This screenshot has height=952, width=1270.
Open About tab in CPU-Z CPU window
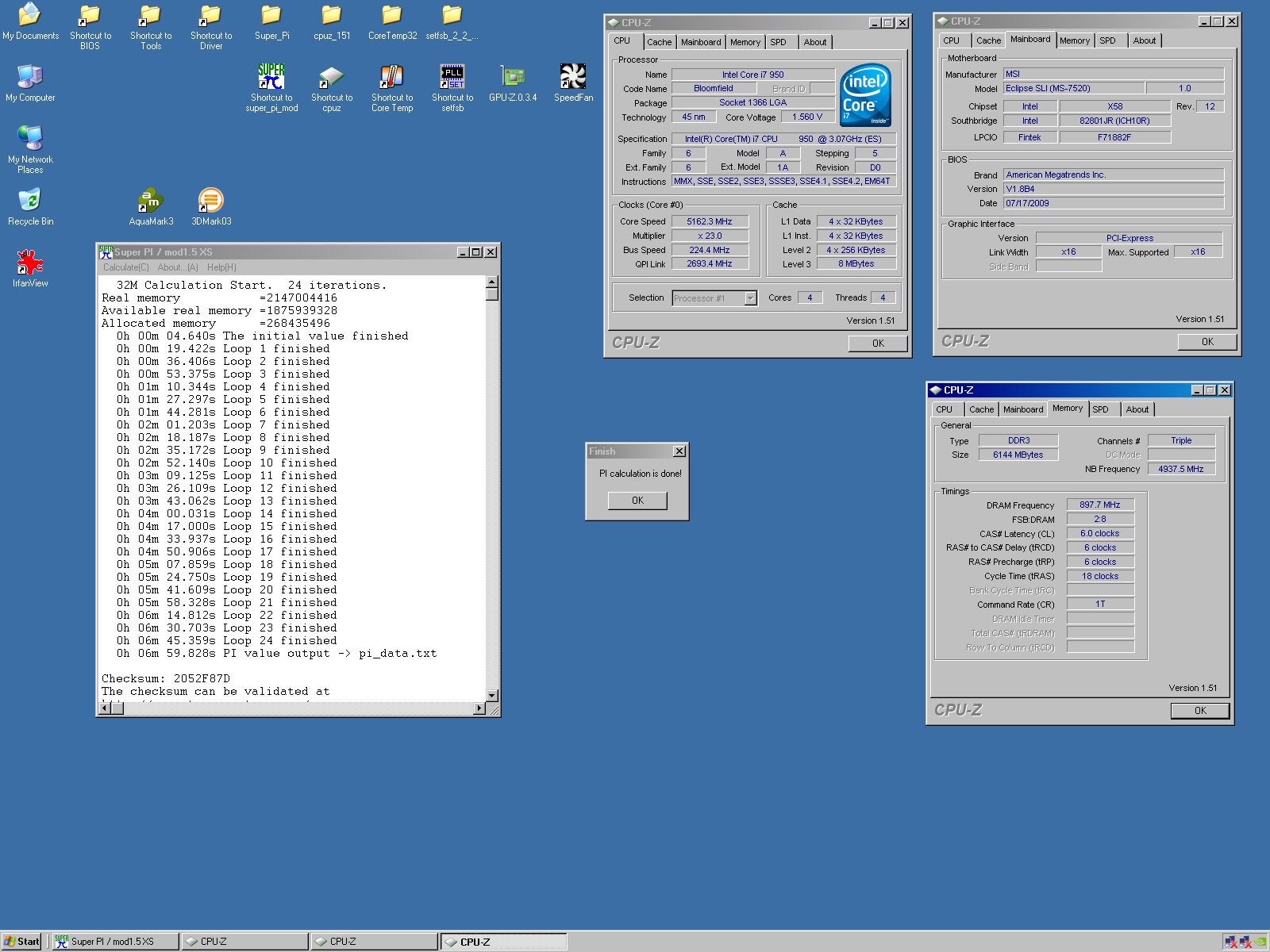[x=815, y=42]
